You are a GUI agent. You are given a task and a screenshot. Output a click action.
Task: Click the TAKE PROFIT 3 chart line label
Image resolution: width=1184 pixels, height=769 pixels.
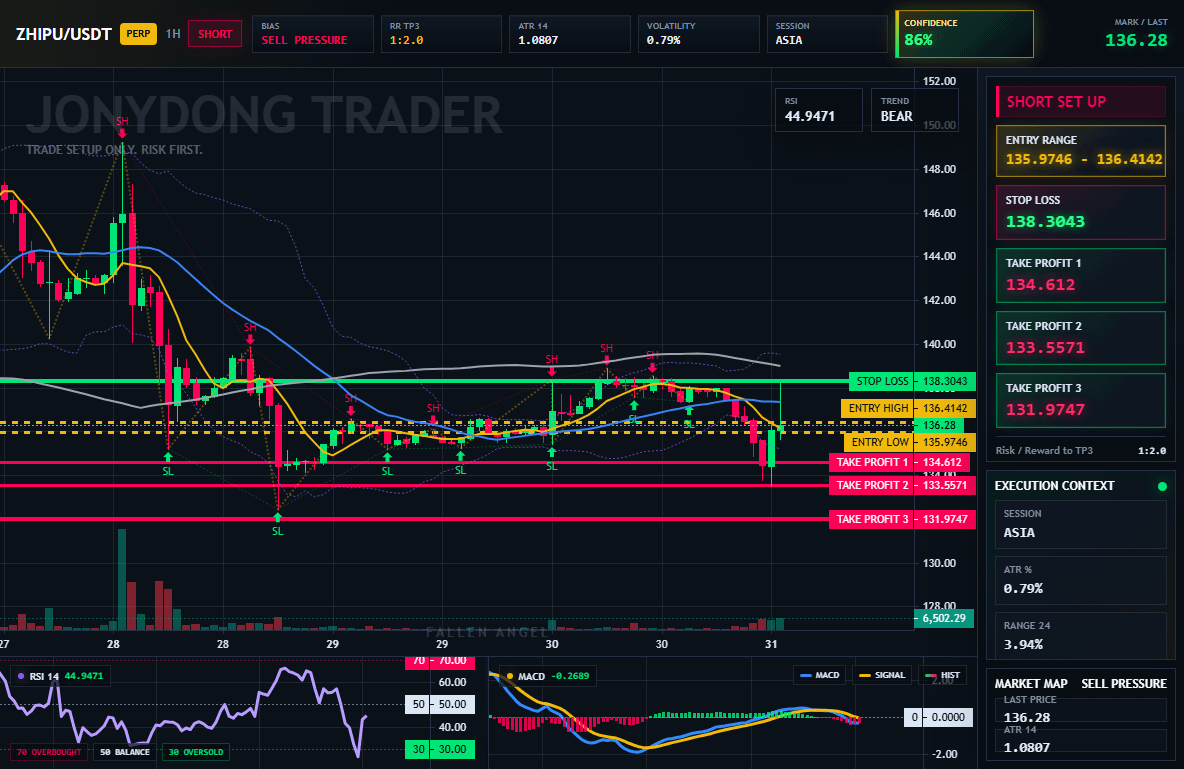pyautogui.click(x=871, y=520)
